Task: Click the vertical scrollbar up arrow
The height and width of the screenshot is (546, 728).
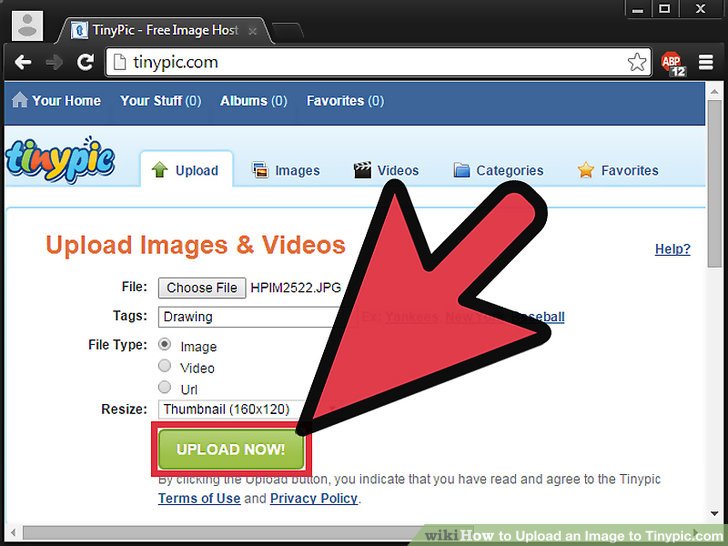Action: 715,91
